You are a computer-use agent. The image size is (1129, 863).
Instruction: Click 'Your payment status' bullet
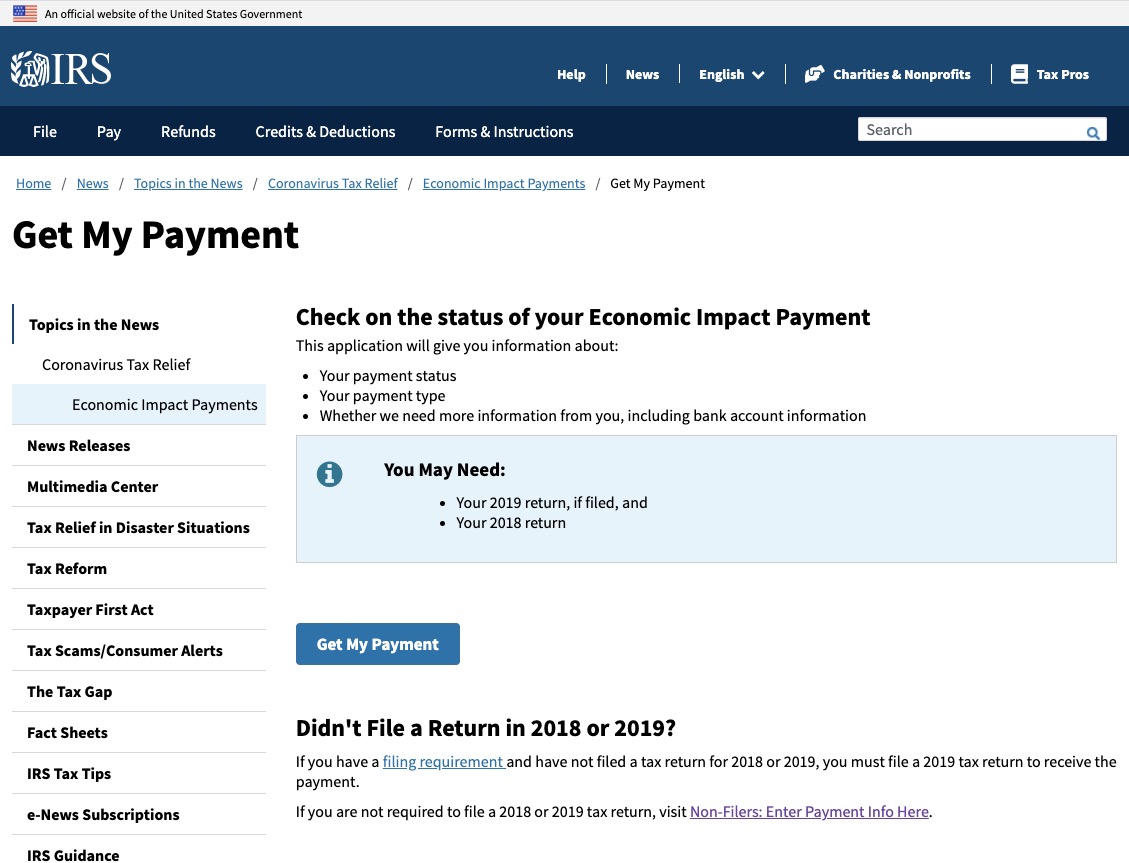pos(388,376)
